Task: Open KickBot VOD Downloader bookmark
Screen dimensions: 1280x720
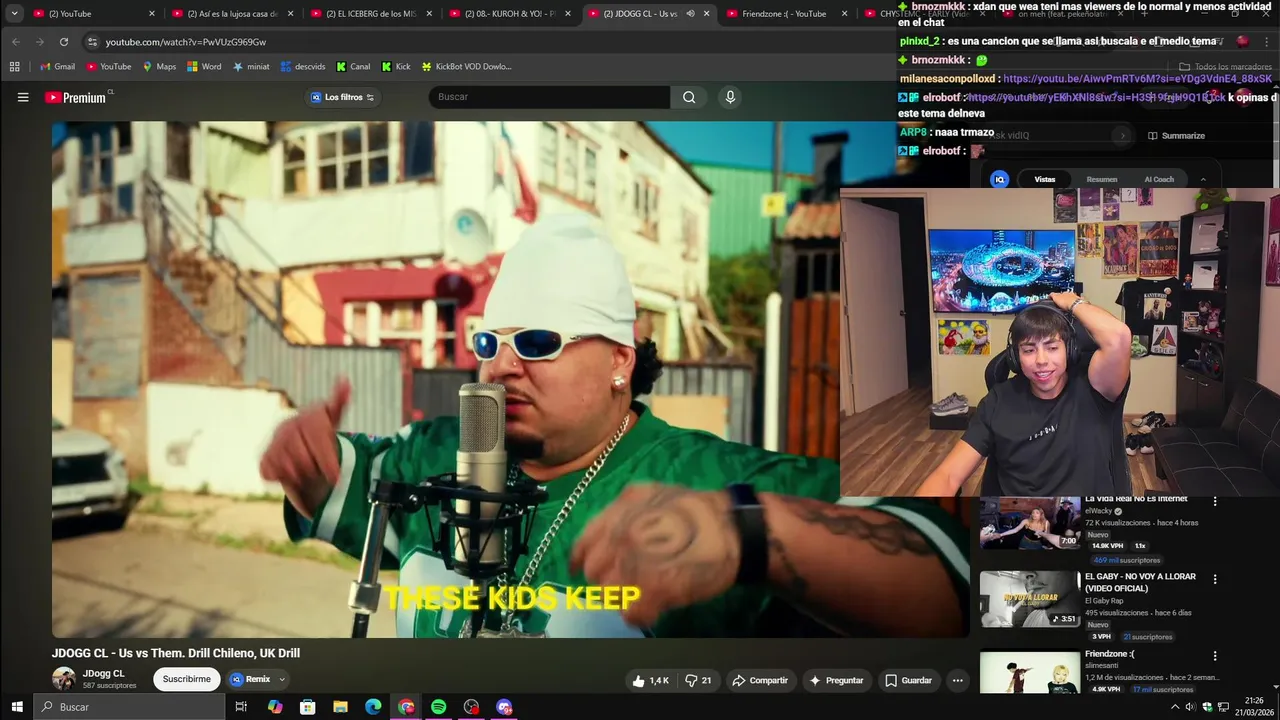Action: tap(467, 67)
